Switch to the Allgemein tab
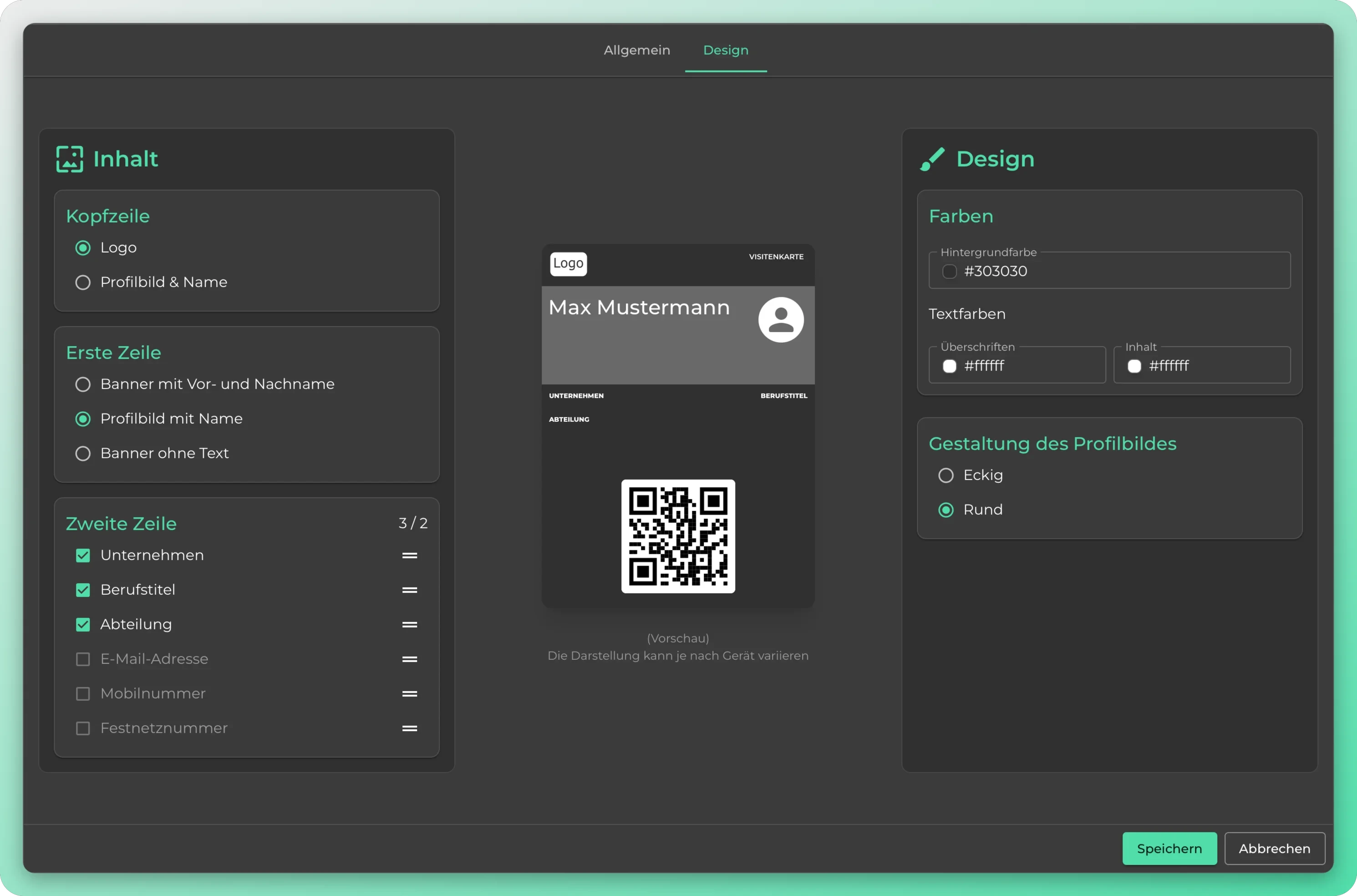Viewport: 1357px width, 896px height. point(637,51)
